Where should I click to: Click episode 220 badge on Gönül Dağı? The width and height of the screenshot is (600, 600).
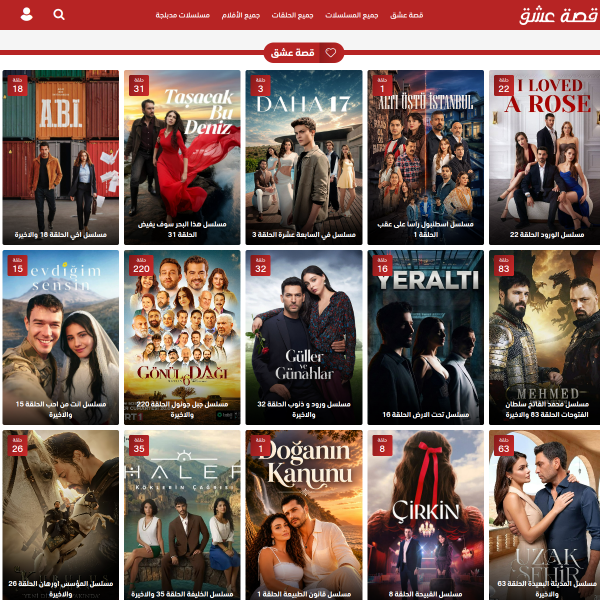click(x=141, y=266)
